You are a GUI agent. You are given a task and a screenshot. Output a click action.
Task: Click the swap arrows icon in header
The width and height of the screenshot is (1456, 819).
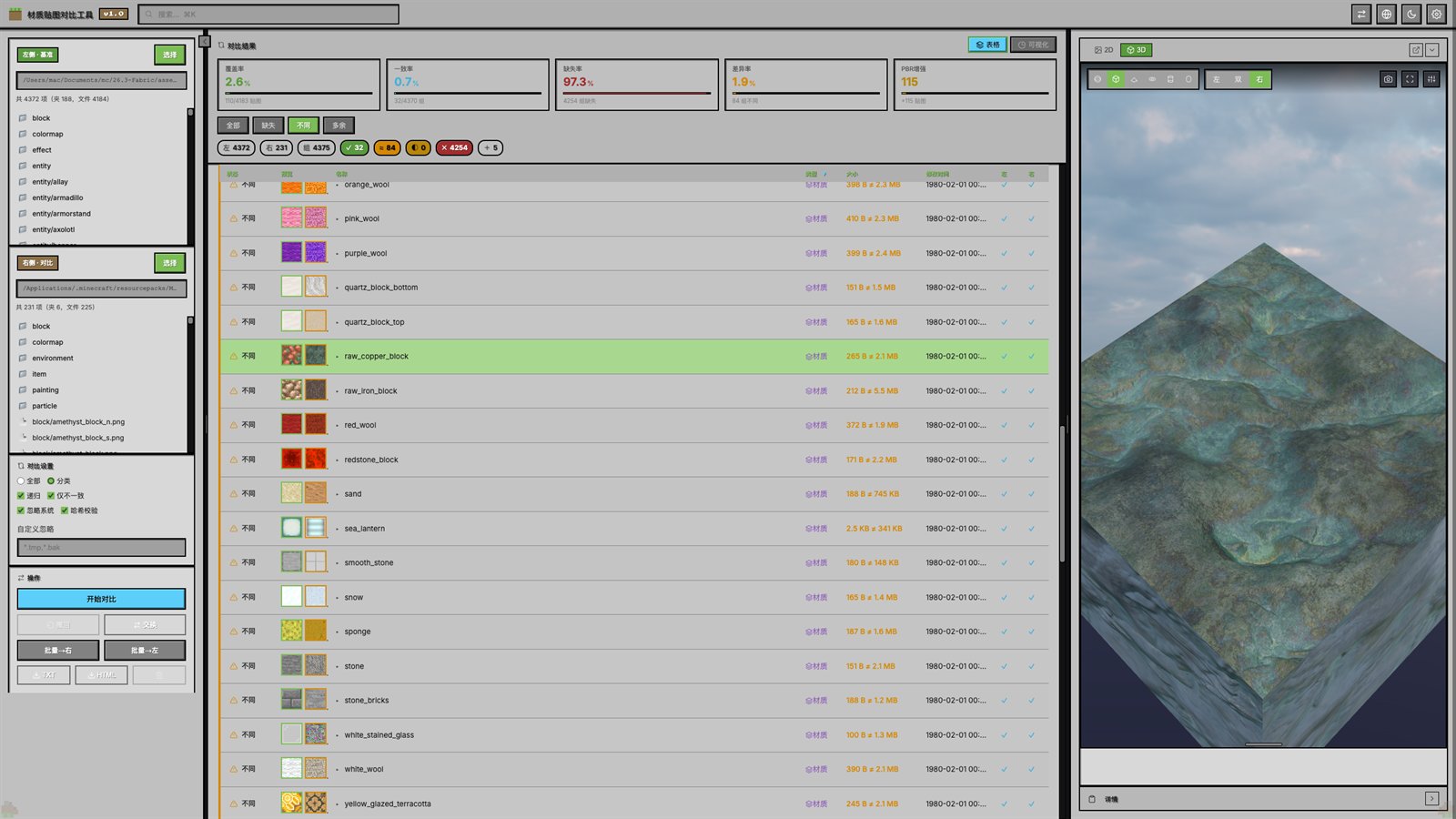pyautogui.click(x=1361, y=14)
